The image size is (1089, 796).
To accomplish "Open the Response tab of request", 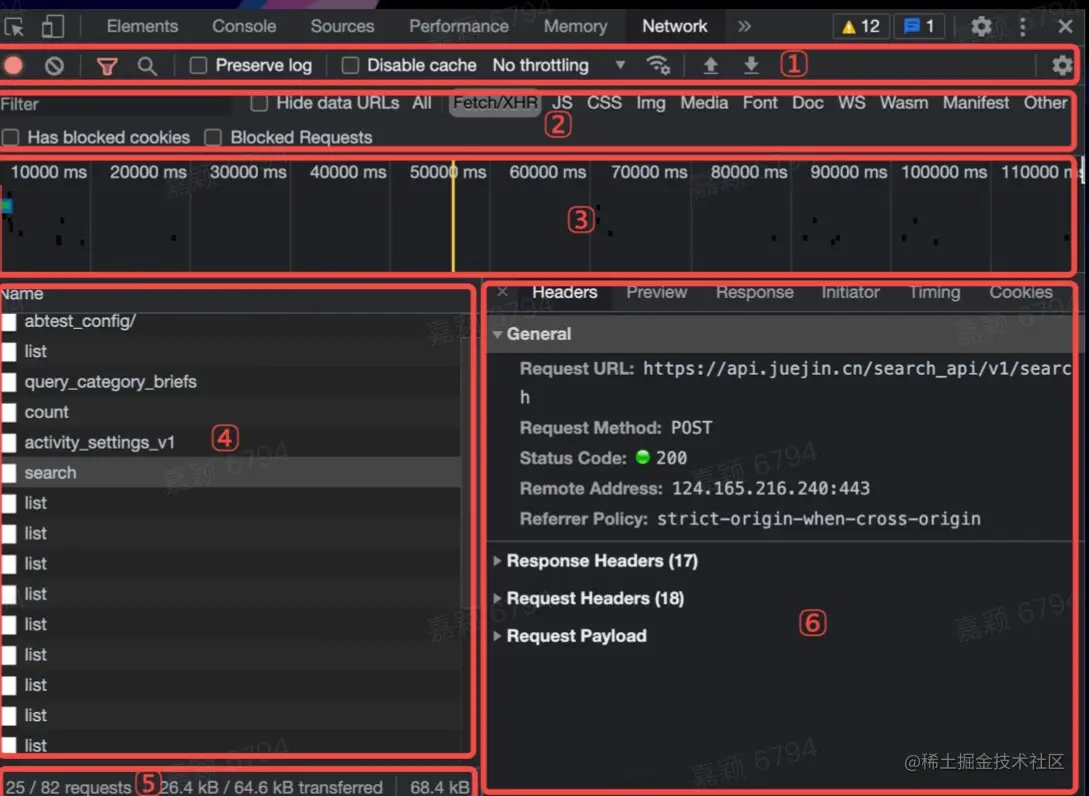I will coord(754,292).
